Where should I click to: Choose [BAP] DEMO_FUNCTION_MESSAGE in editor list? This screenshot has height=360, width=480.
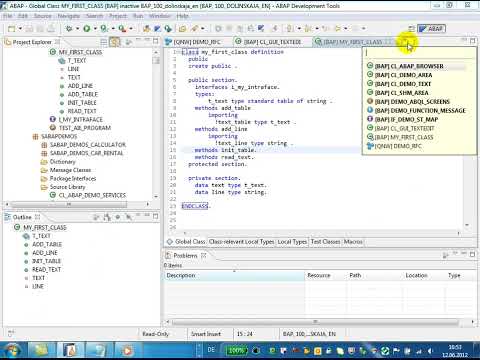[x=416, y=110]
